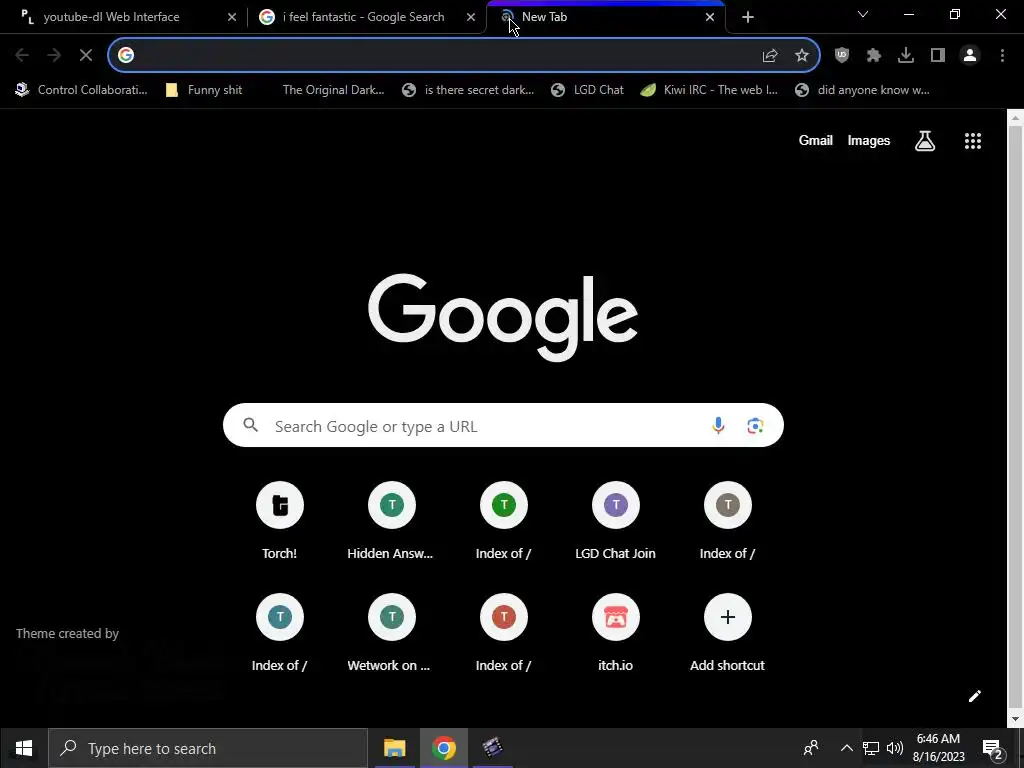This screenshot has height=768, width=1024.
Task: Open the People icon in system tray
Action: click(x=811, y=748)
